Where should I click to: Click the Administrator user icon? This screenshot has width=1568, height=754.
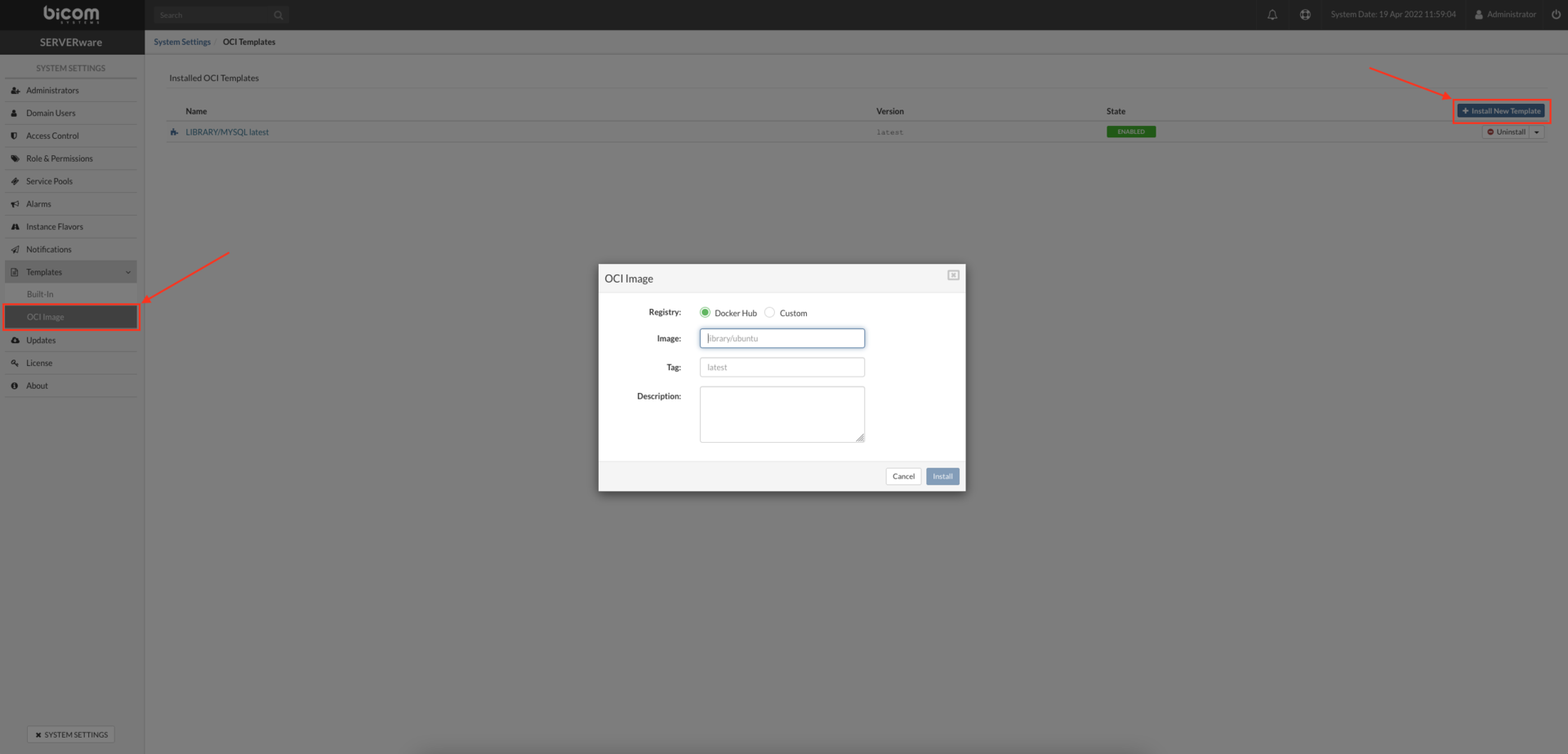pyautogui.click(x=1478, y=15)
